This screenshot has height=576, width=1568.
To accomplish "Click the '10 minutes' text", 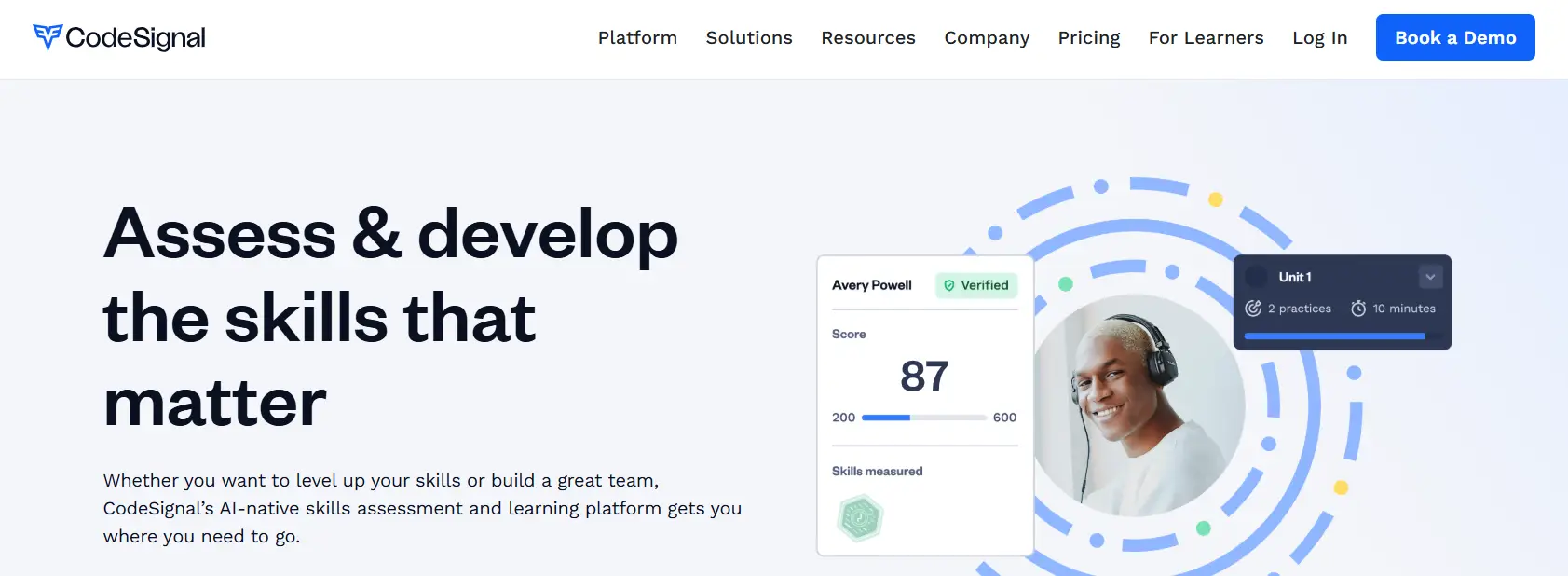I will pyautogui.click(x=1404, y=309).
